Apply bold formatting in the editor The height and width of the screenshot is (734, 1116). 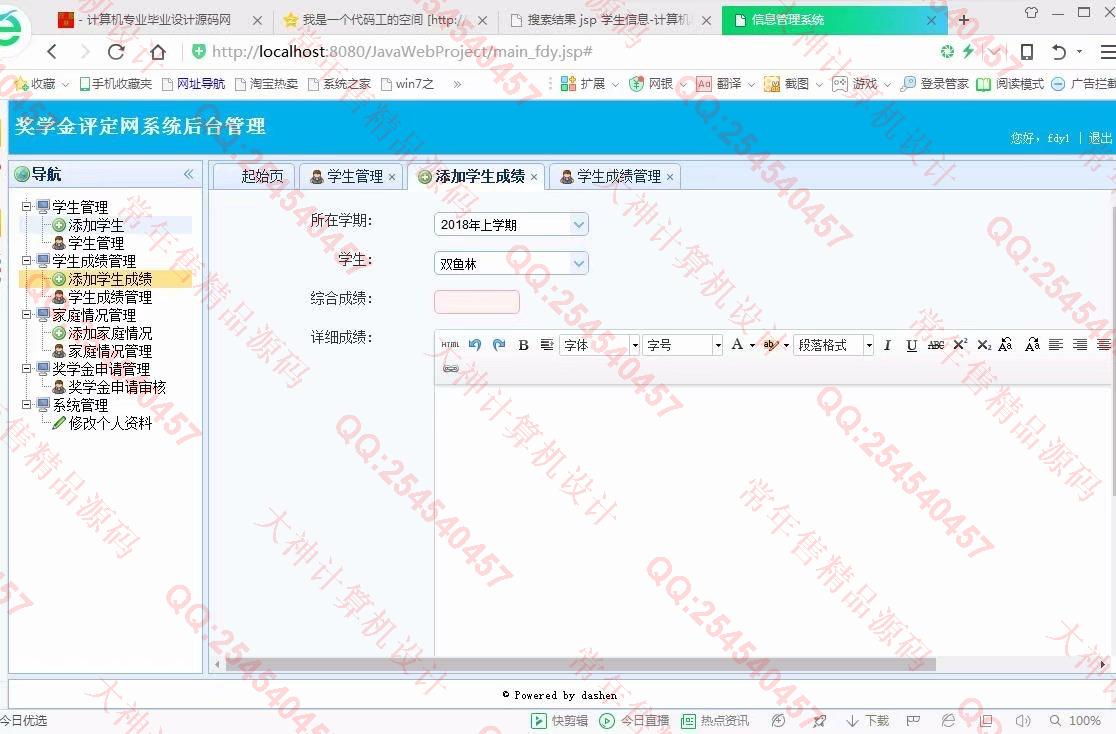coord(523,345)
